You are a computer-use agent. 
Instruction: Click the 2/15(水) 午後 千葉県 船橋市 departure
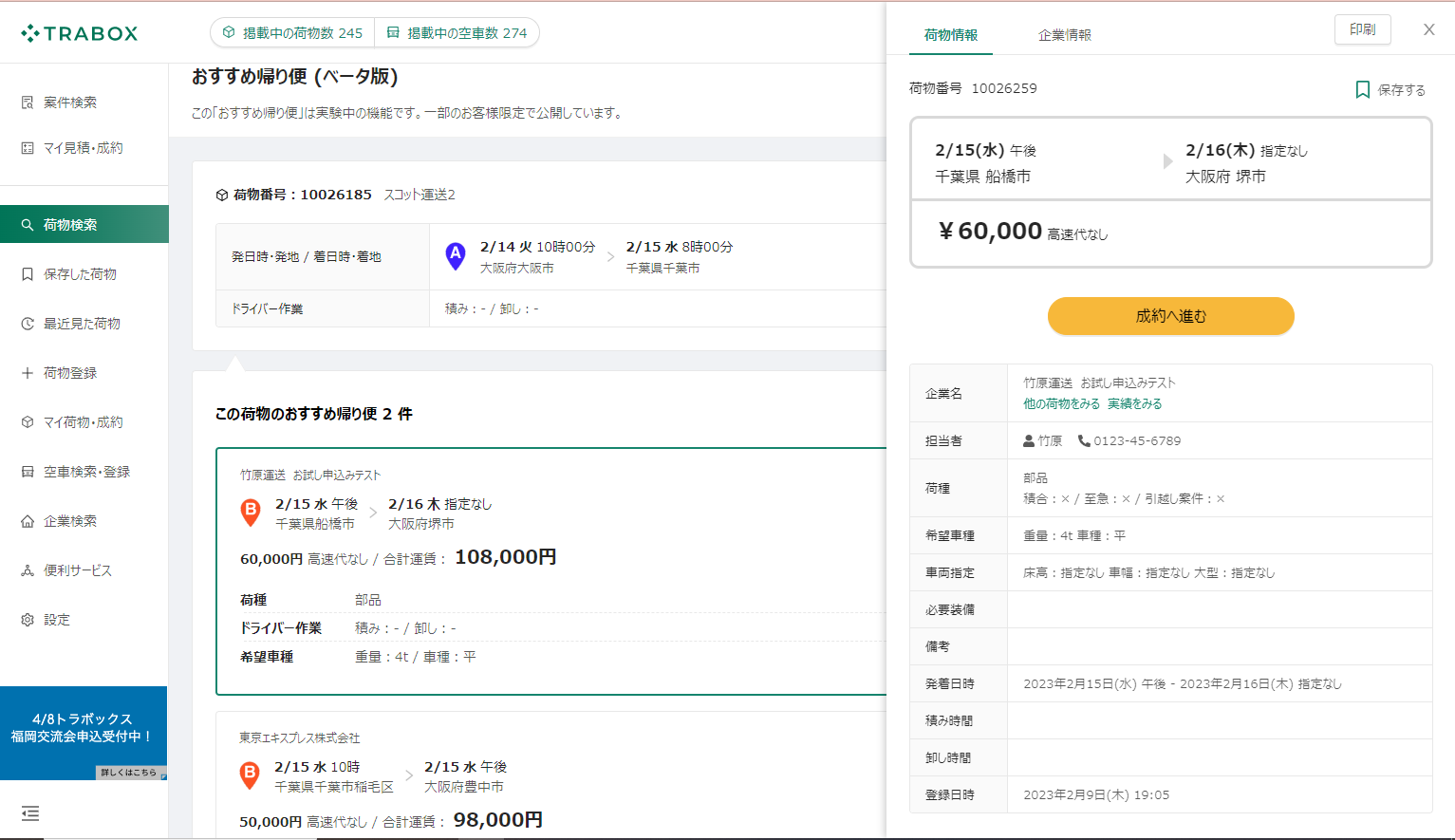tap(986, 163)
